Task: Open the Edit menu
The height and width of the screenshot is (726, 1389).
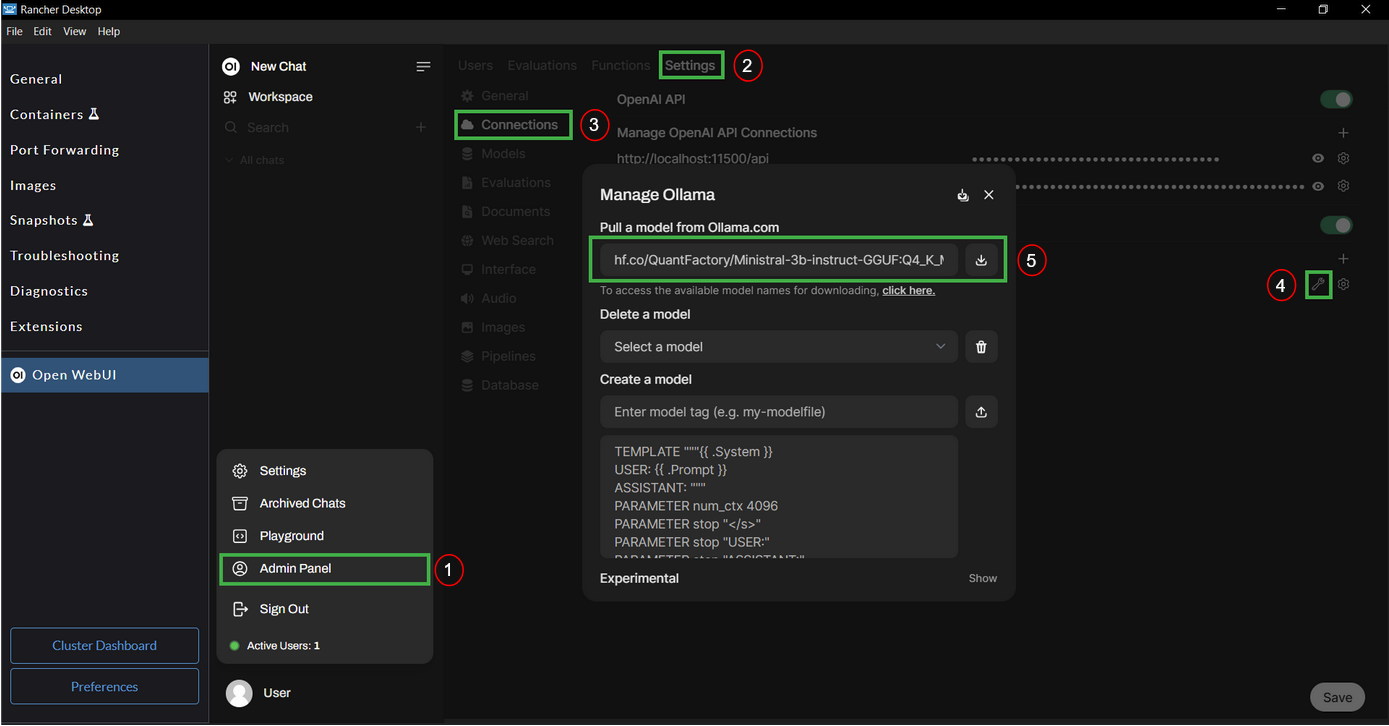Action: [x=42, y=31]
